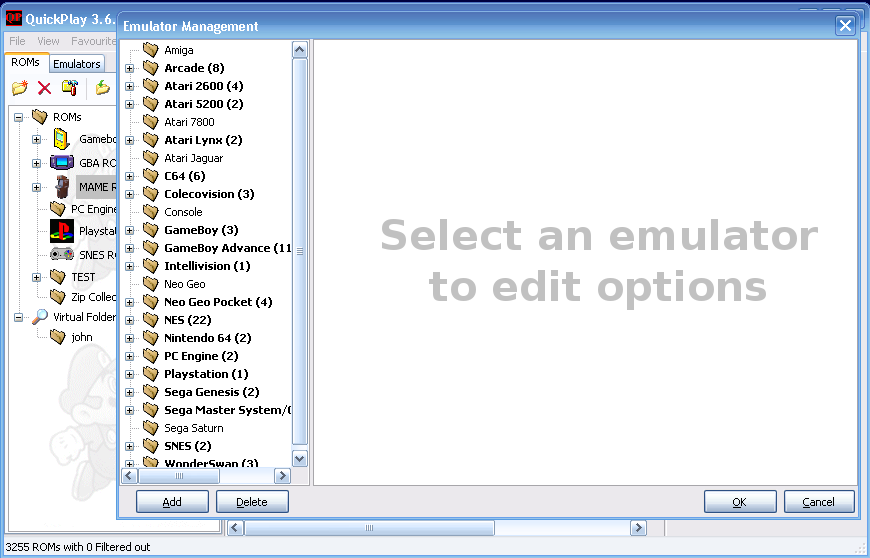Close the Emulator Management dialog
Viewport: 870px width, 558px height.
coord(845,26)
